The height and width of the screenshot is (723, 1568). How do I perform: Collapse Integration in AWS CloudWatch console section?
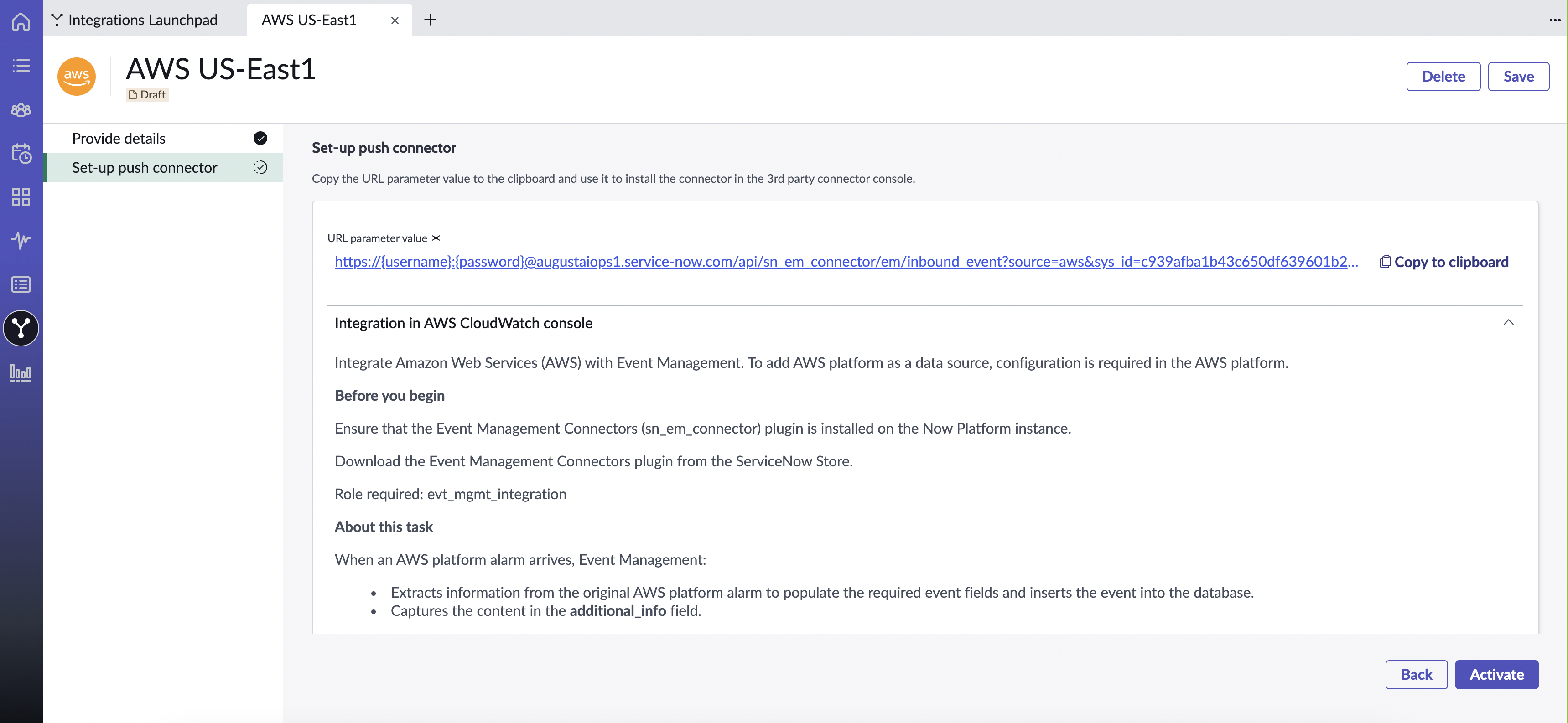[x=1508, y=323]
